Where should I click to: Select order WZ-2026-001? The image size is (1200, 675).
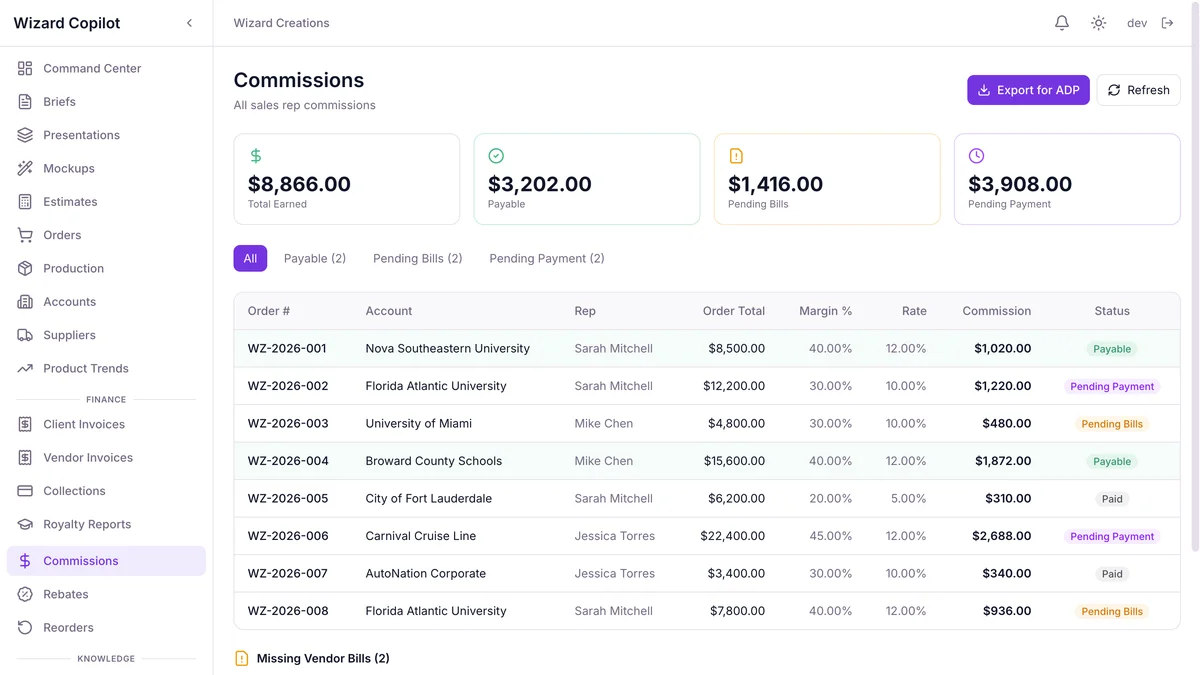(287, 349)
